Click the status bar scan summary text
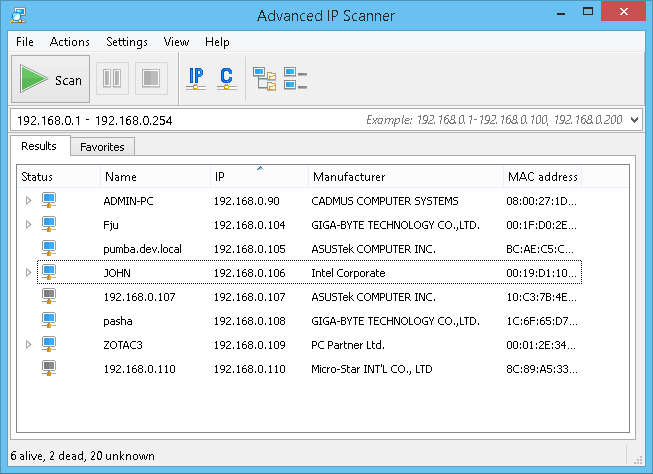 point(82,456)
